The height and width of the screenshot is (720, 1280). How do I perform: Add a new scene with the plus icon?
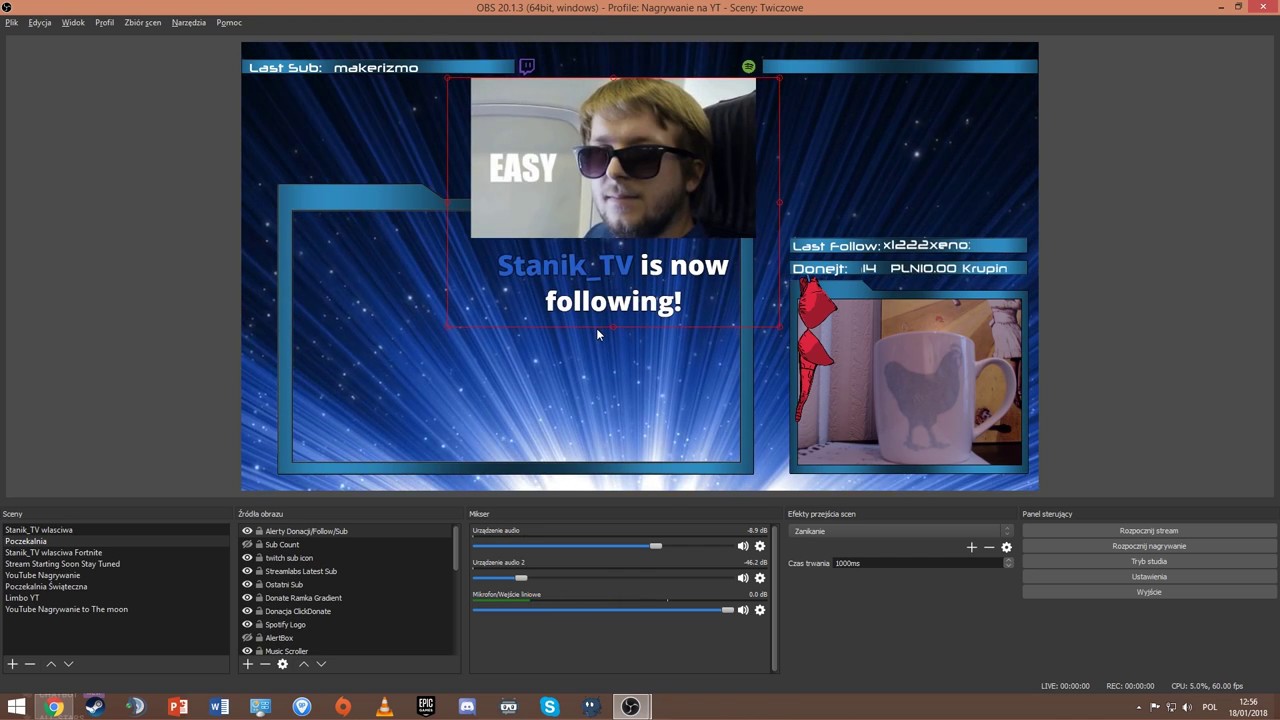[12, 664]
